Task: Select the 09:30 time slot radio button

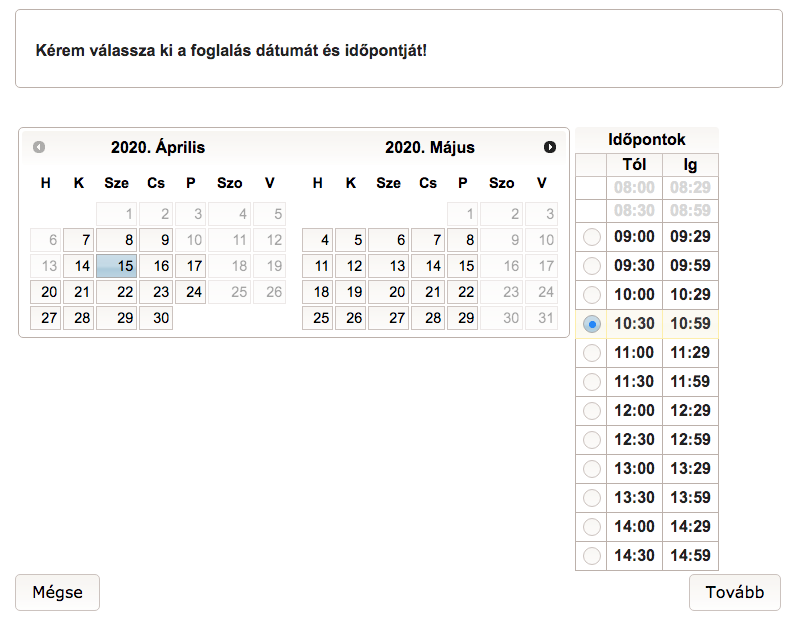Action: pyautogui.click(x=592, y=266)
